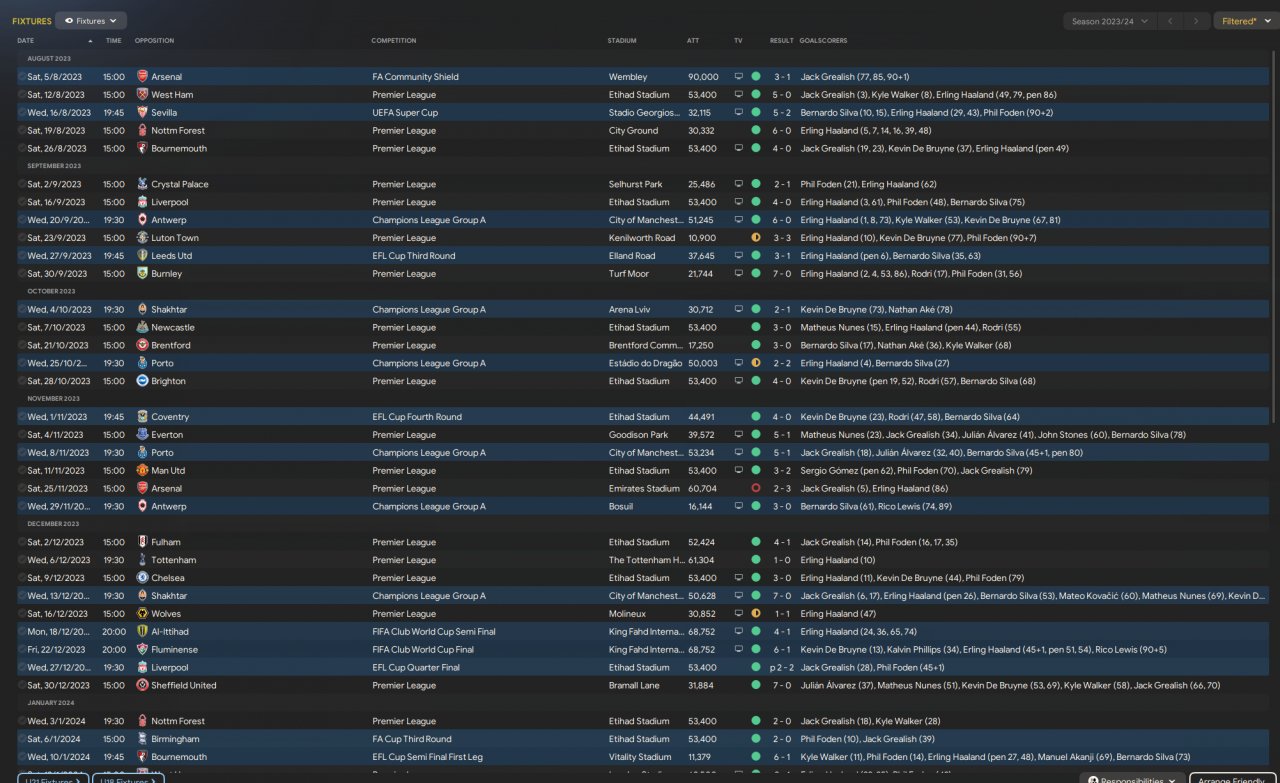Click the 3 - 3 result for Luton Town
This screenshot has height=783, width=1280.
click(781, 238)
